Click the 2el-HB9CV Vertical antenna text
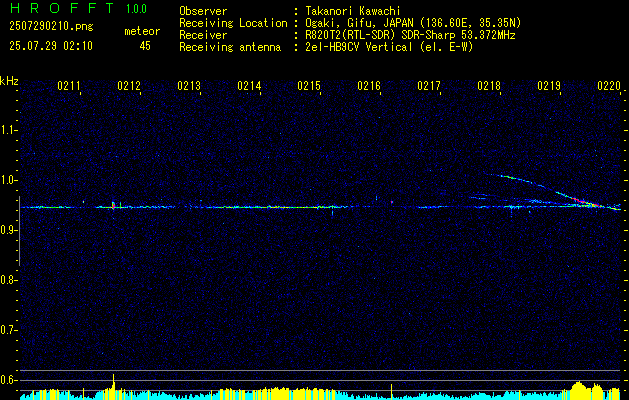This screenshot has height=400, width=629. point(389,47)
